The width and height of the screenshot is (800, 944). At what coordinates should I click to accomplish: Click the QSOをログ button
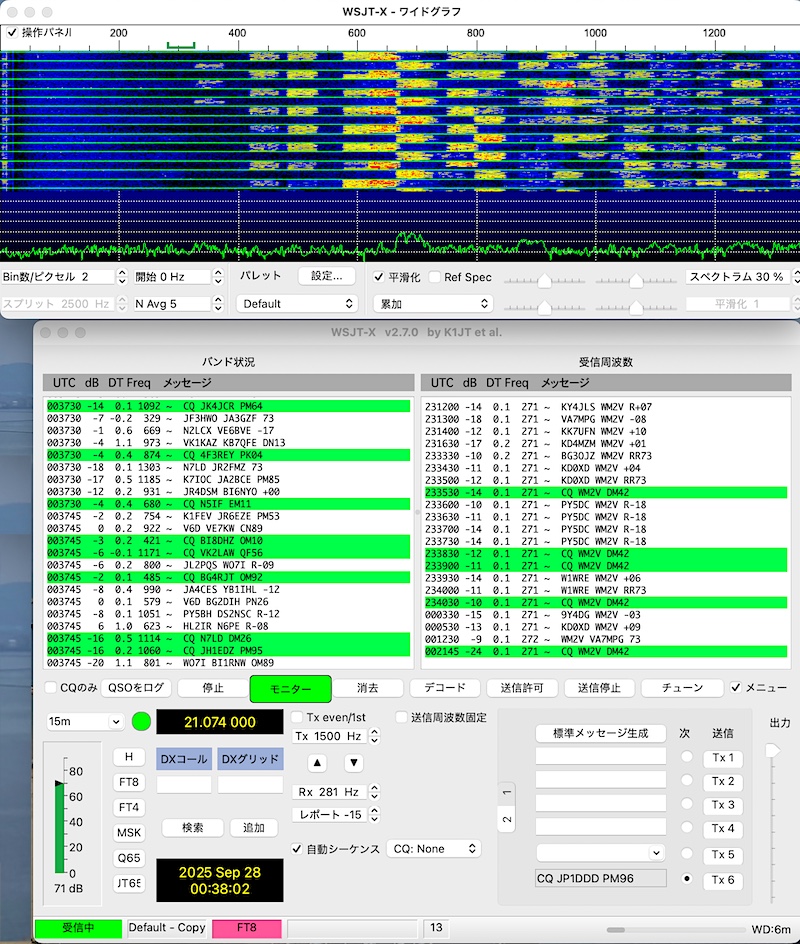[135, 688]
